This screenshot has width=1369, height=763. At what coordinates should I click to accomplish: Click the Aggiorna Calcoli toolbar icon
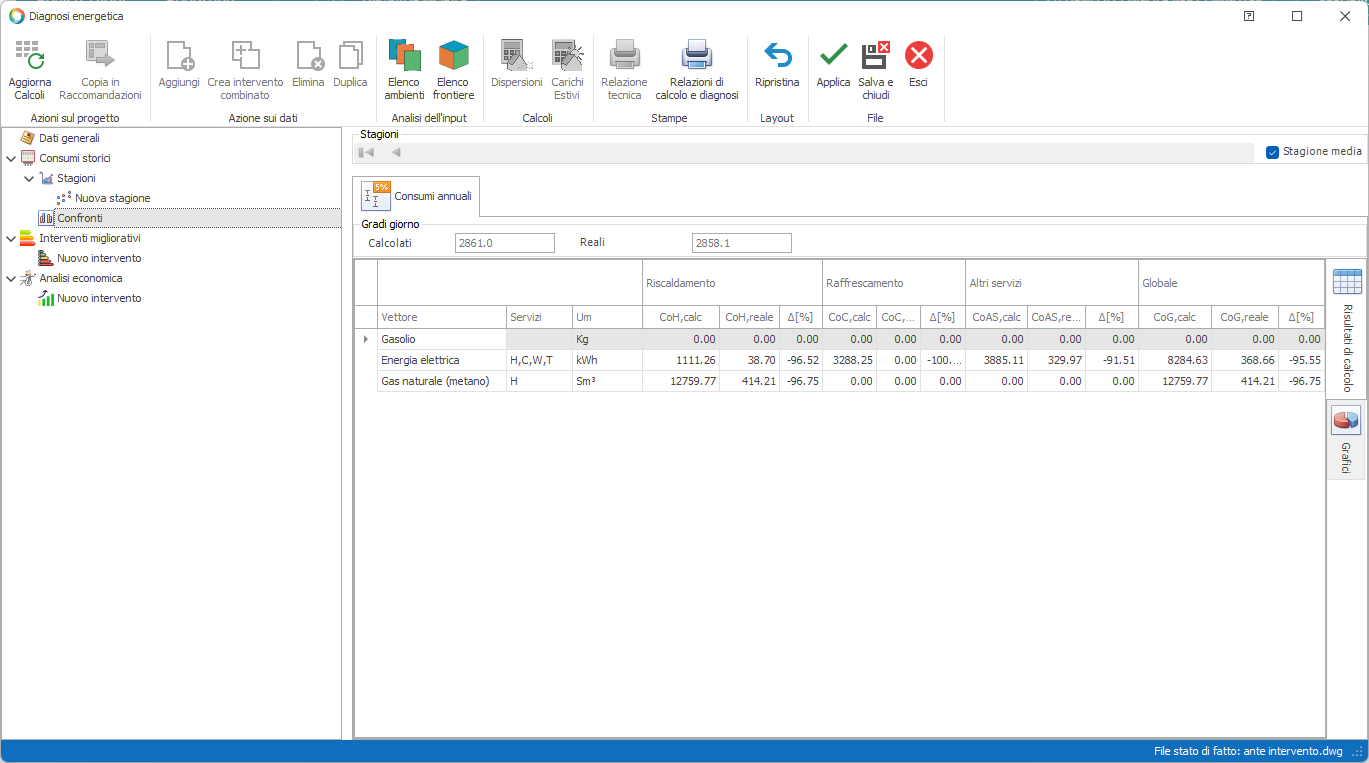click(x=29, y=56)
